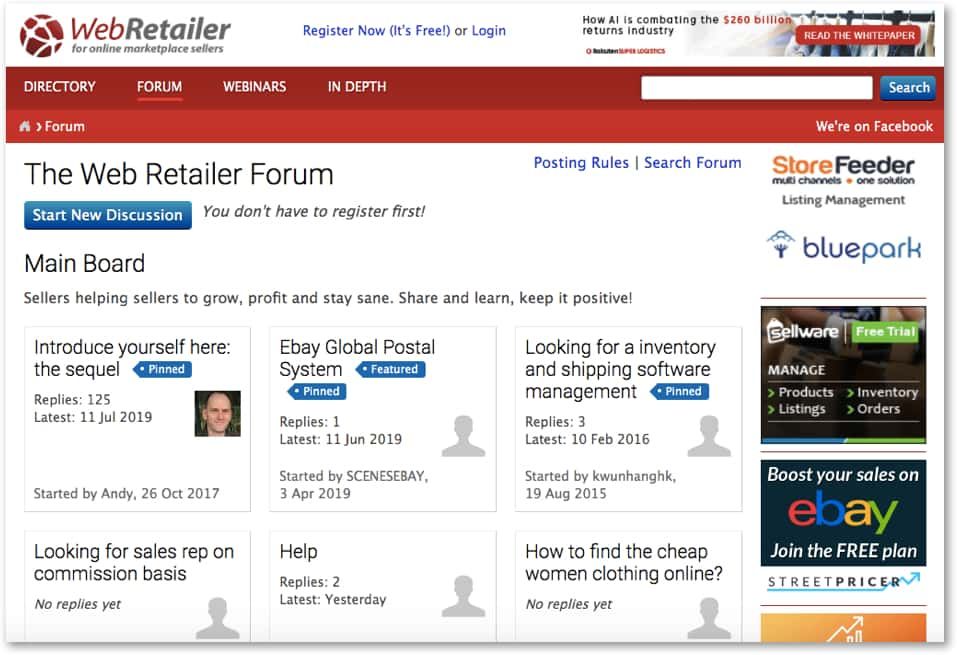
Task: Click avatar in the Help discussion card
Action: 463,596
